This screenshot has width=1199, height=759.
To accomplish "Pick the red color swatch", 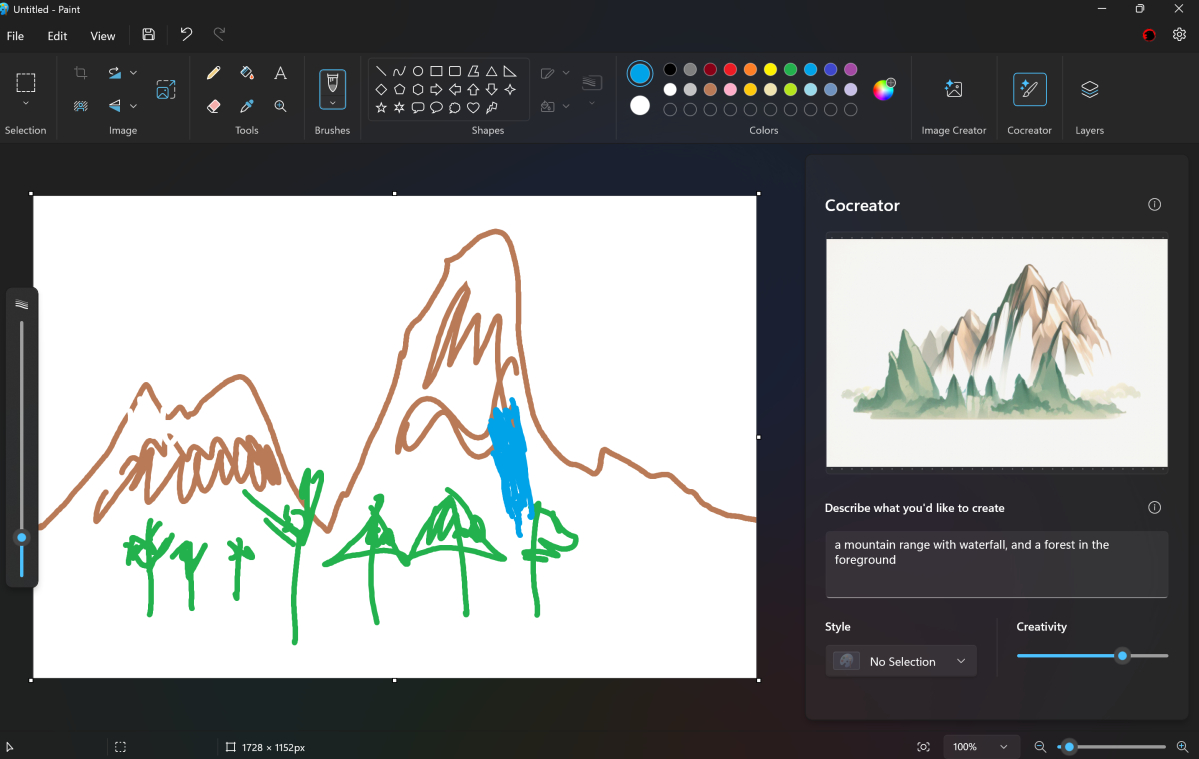I will tap(730, 70).
